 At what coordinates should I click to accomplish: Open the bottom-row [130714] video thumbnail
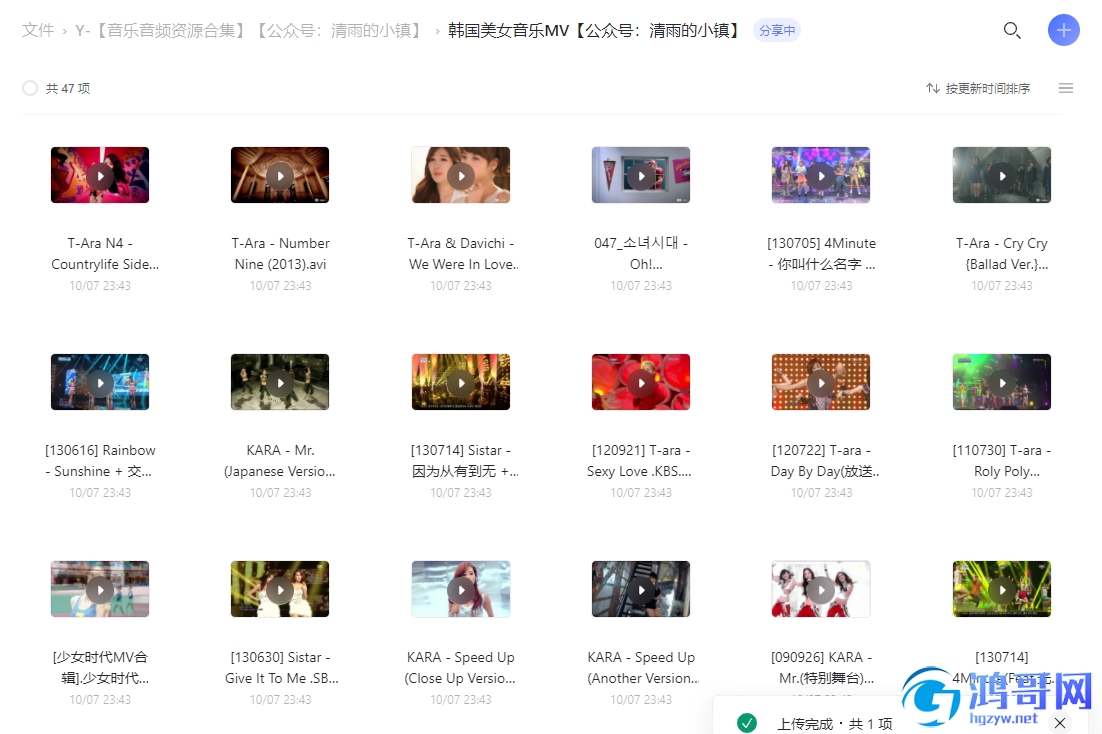tap(1001, 589)
